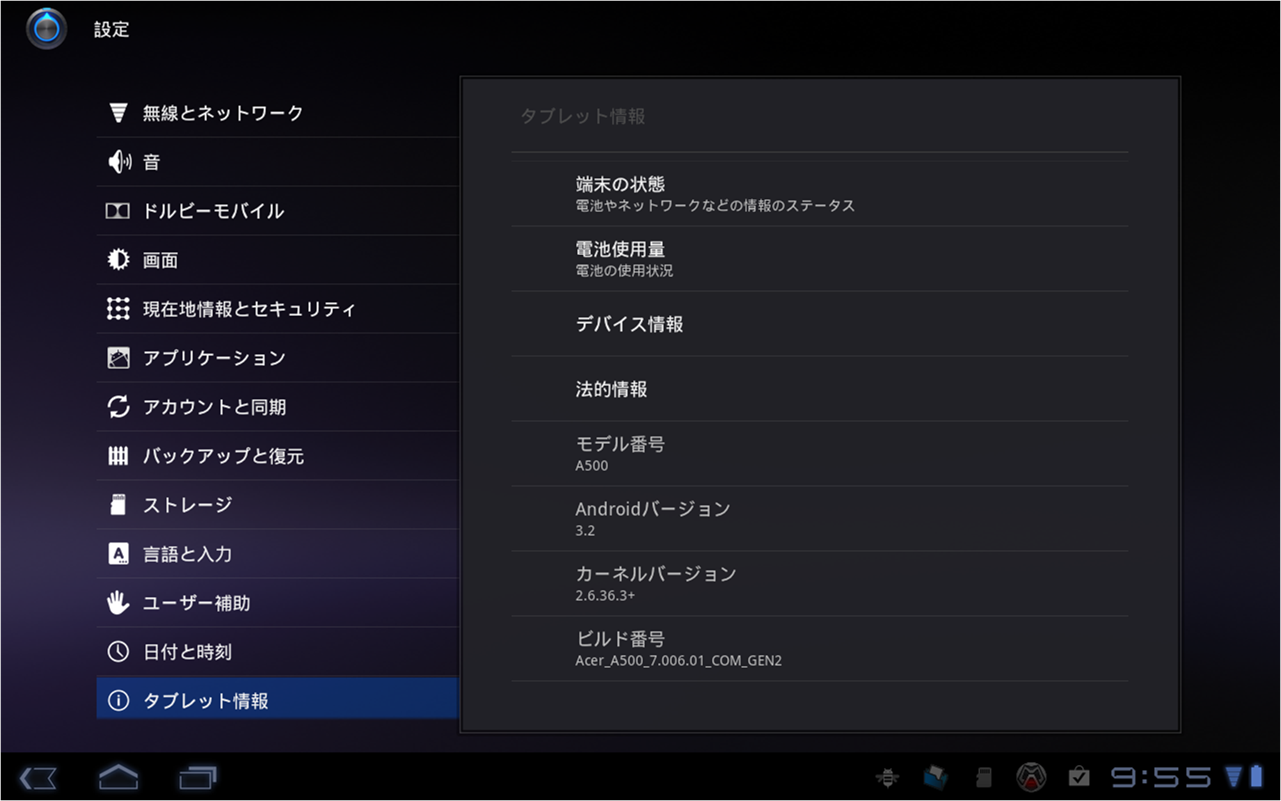Open the recent apps button
This screenshot has height=801, width=1281.
point(198,778)
